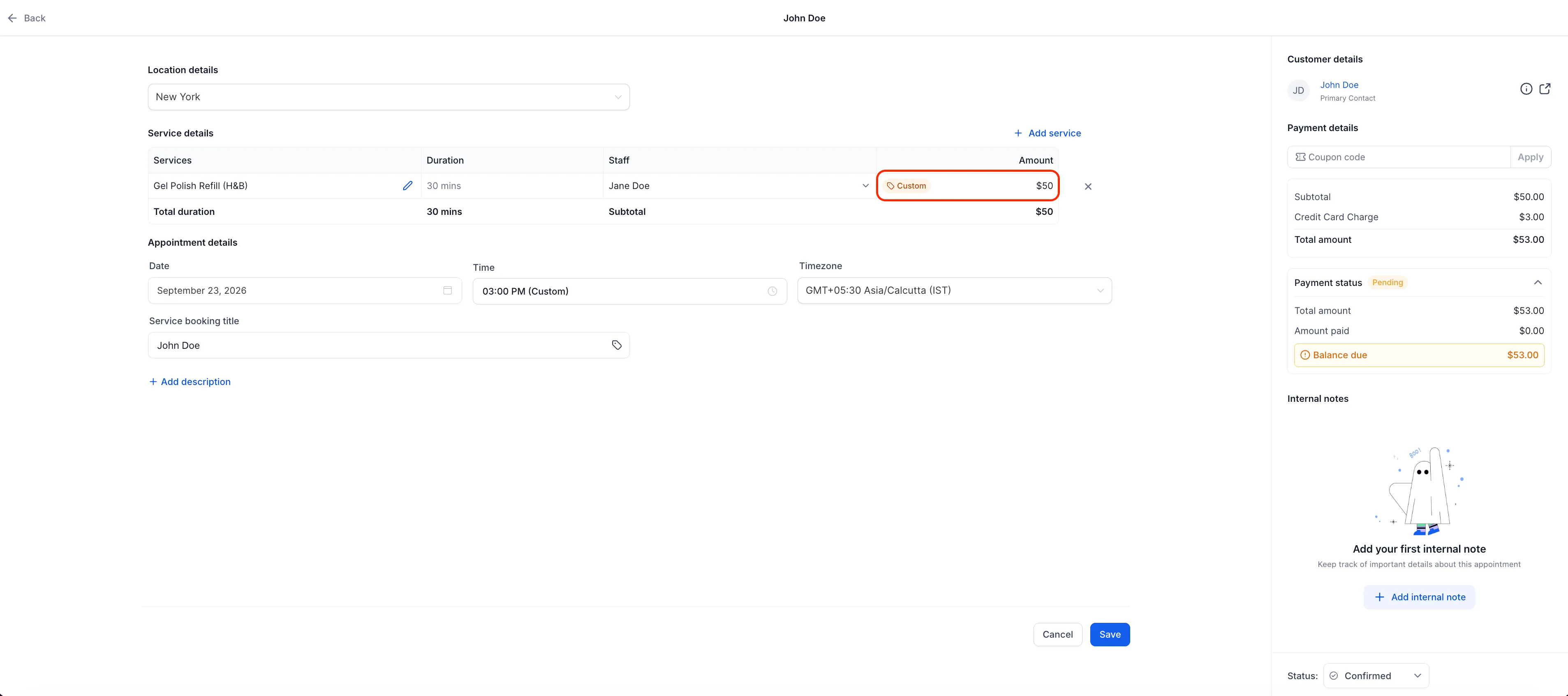The image size is (1568, 696).
Task: Click the Amount paid $0.00 value
Action: [x=1531, y=331]
